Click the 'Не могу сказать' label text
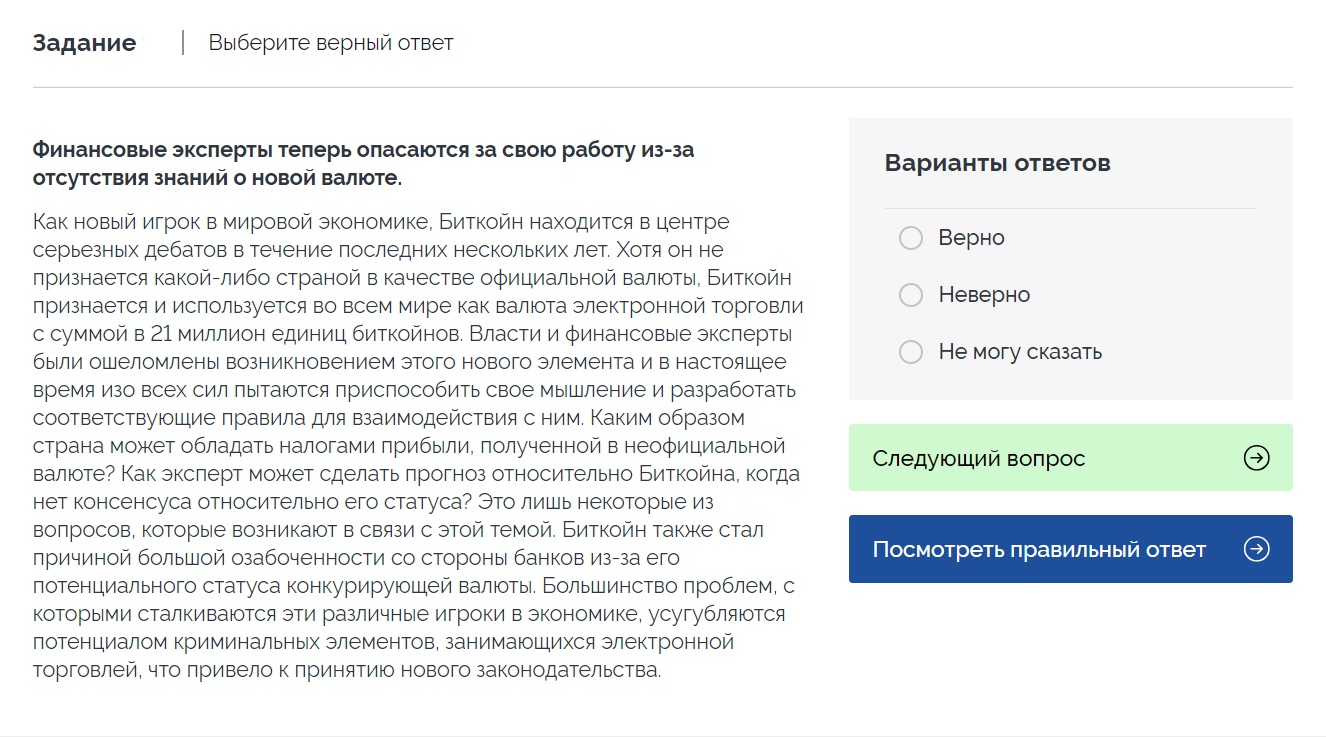This screenshot has height=737, width=1326. click(1020, 352)
